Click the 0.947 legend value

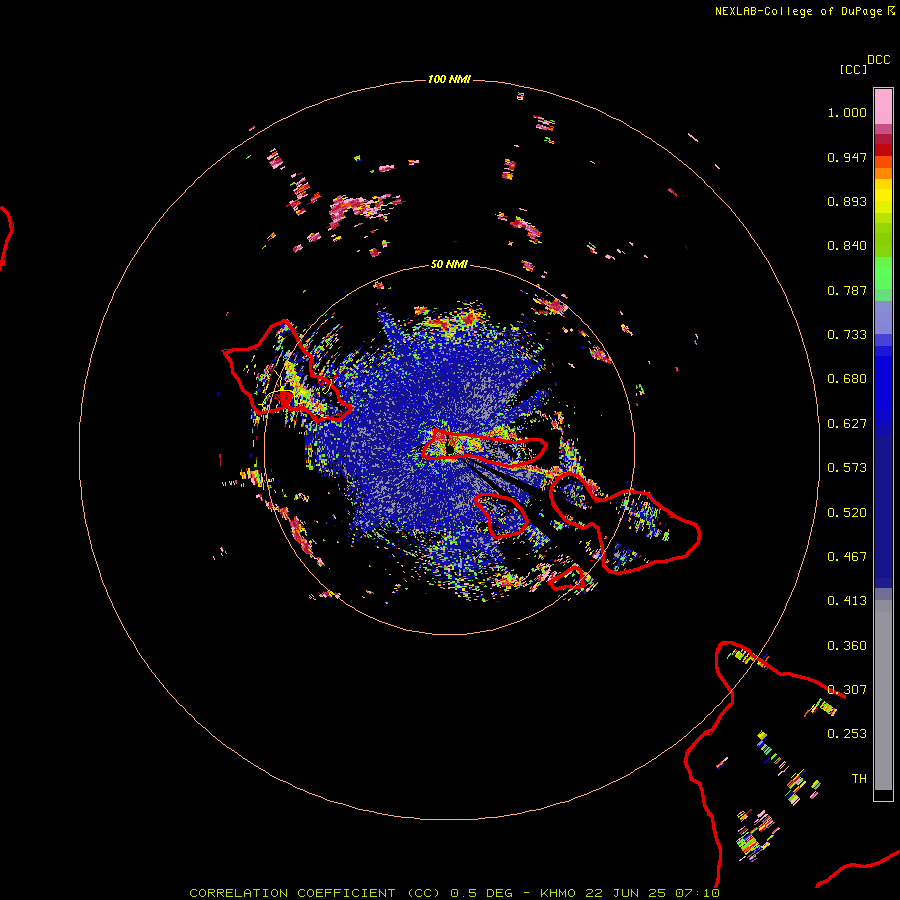coord(847,157)
